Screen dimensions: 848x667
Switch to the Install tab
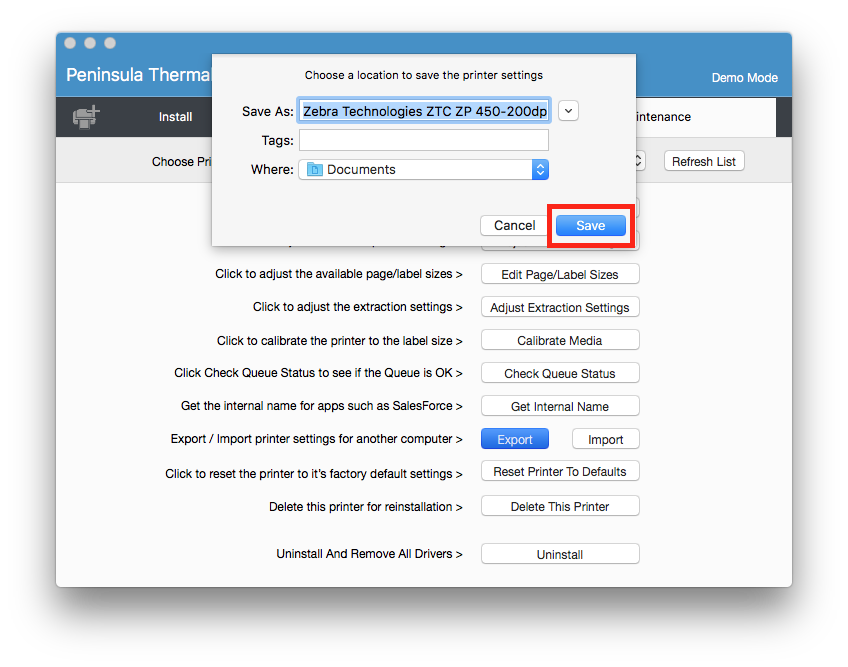[x=175, y=117]
